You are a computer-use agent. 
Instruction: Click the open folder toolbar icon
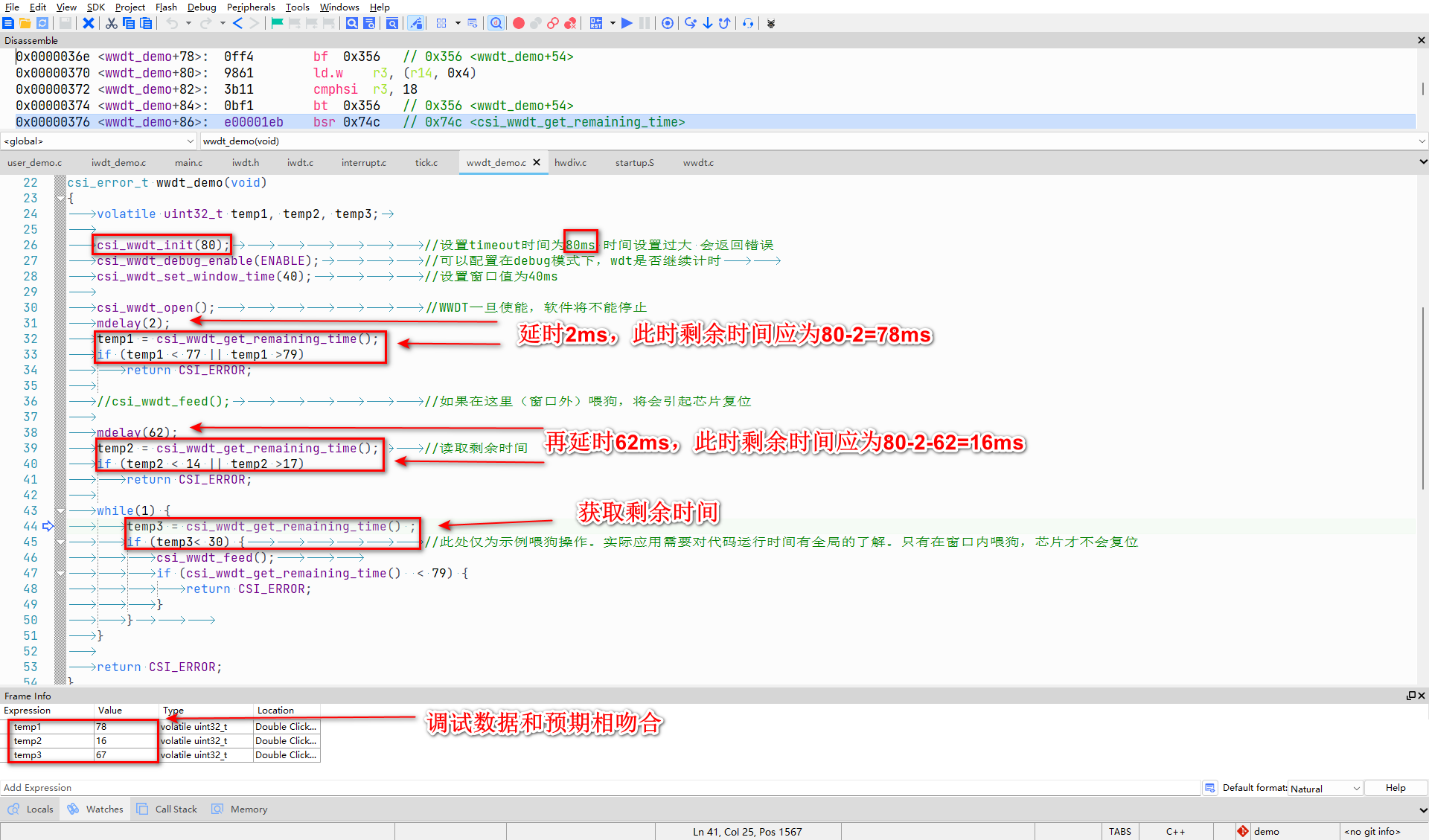(x=25, y=23)
